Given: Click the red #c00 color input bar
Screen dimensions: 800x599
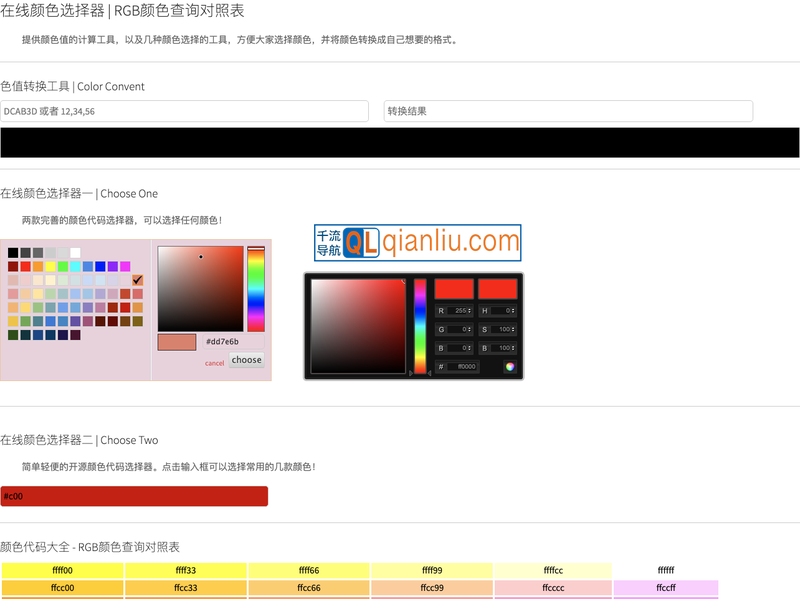Looking at the screenshot, I should [134, 496].
